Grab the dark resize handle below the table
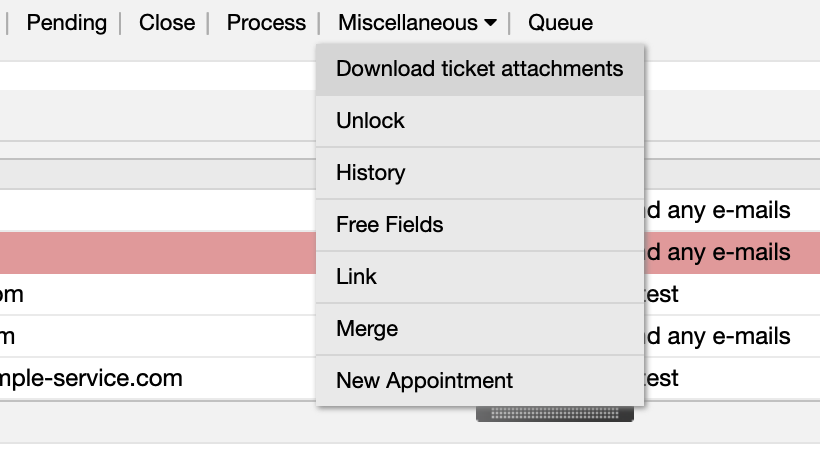Viewport: 820px width, 452px height. coord(554,413)
